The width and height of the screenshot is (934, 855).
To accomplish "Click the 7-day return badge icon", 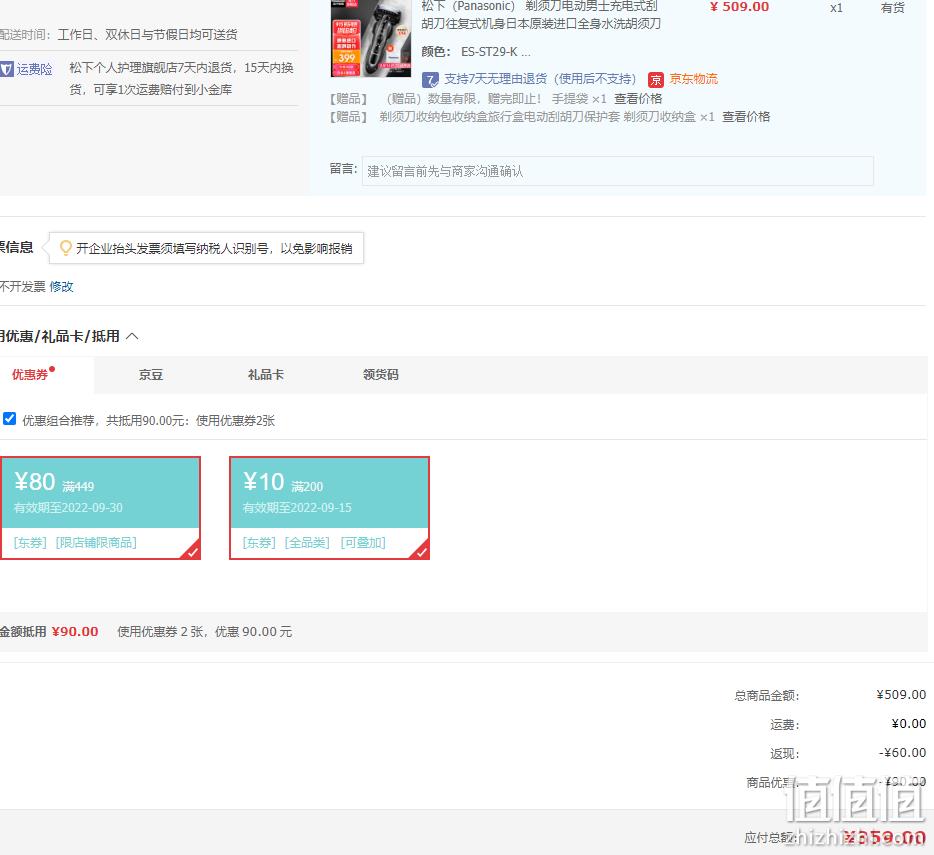I will [430, 79].
